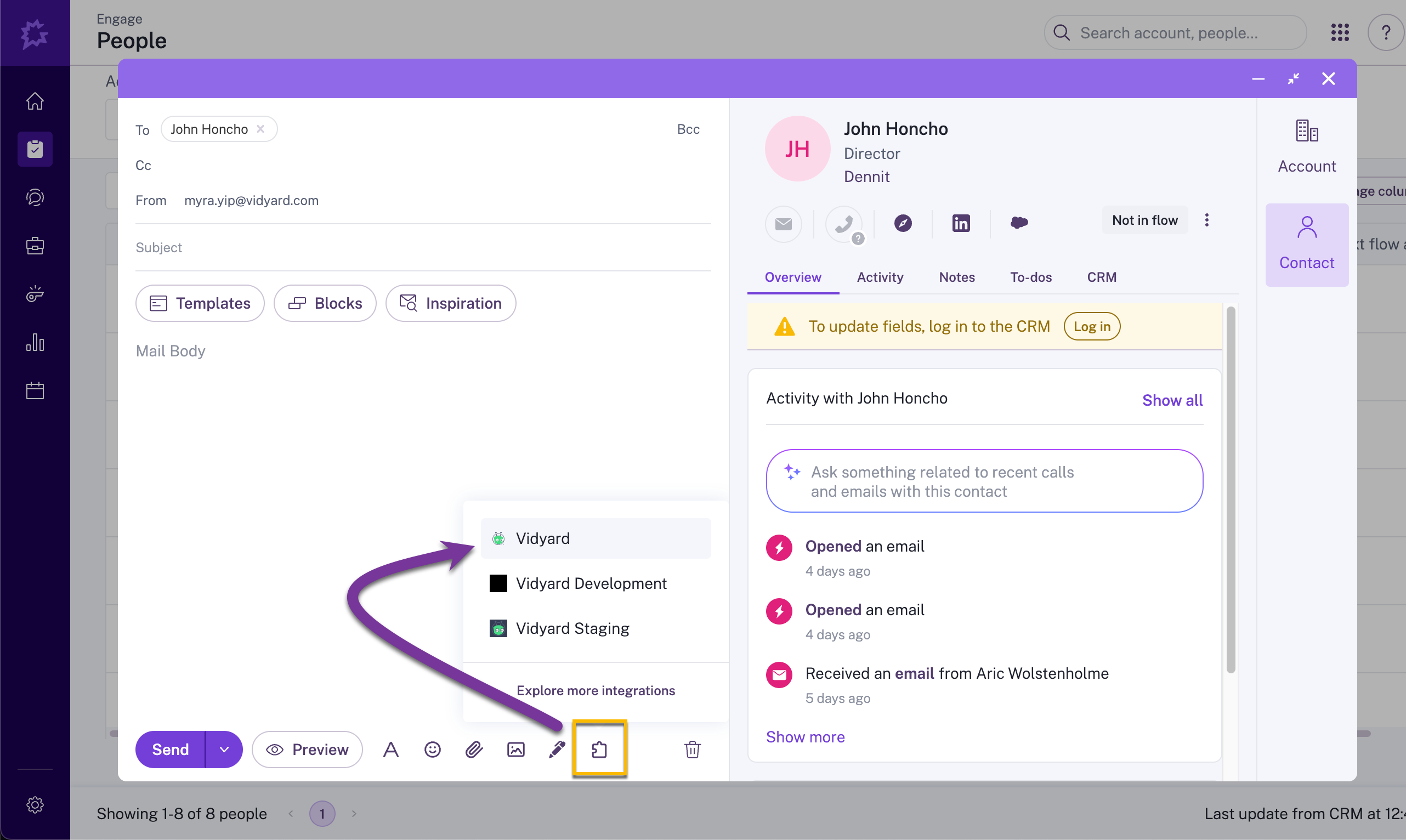Shrink the compose window with collapse icon

point(1293,78)
